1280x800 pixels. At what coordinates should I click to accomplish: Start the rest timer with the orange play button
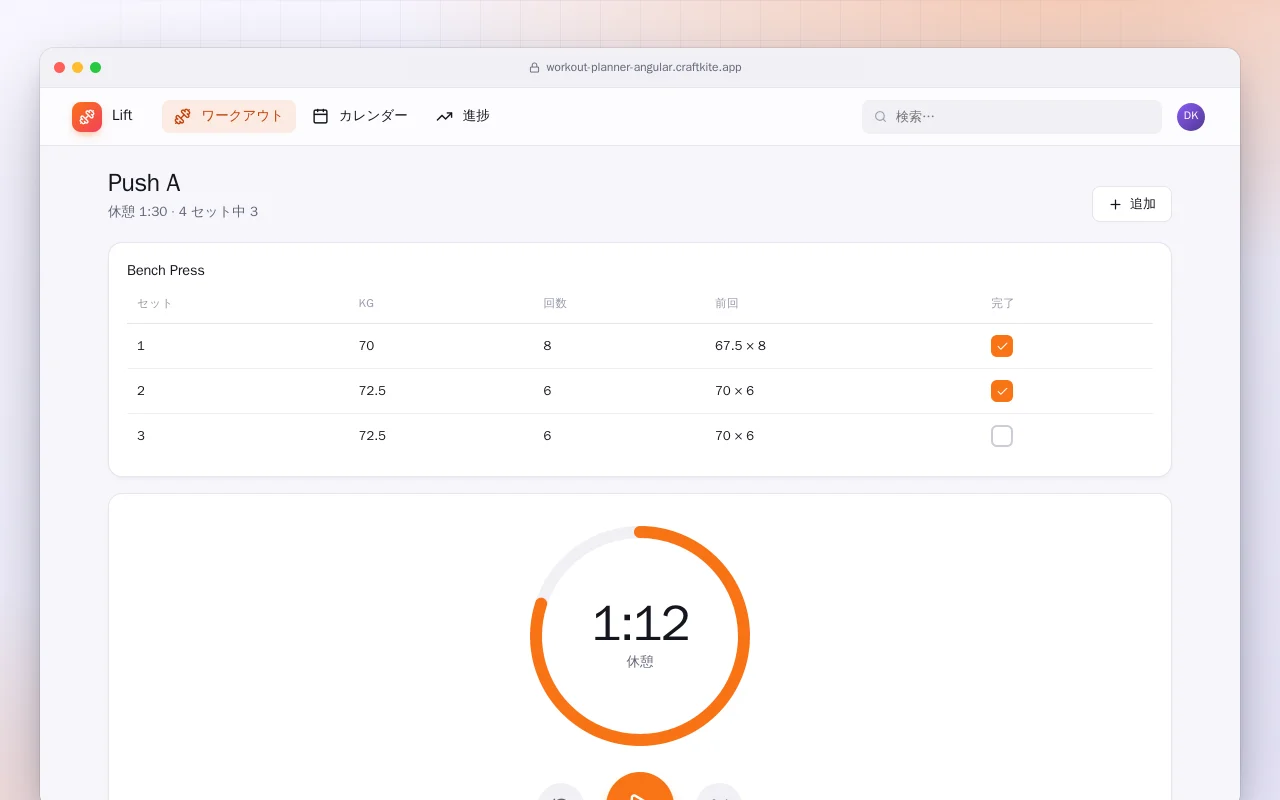(640, 786)
